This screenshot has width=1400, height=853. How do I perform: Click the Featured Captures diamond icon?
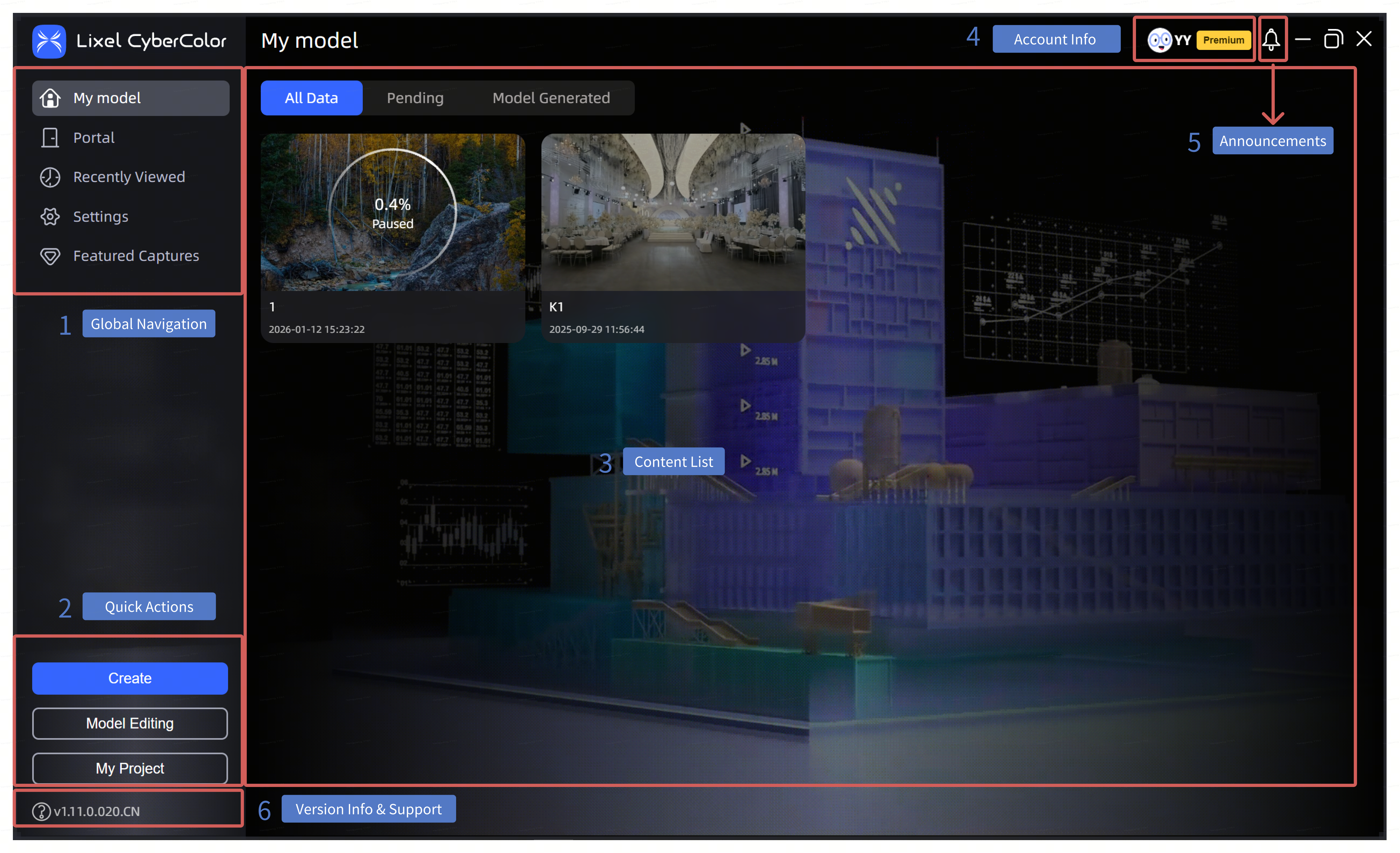50,256
